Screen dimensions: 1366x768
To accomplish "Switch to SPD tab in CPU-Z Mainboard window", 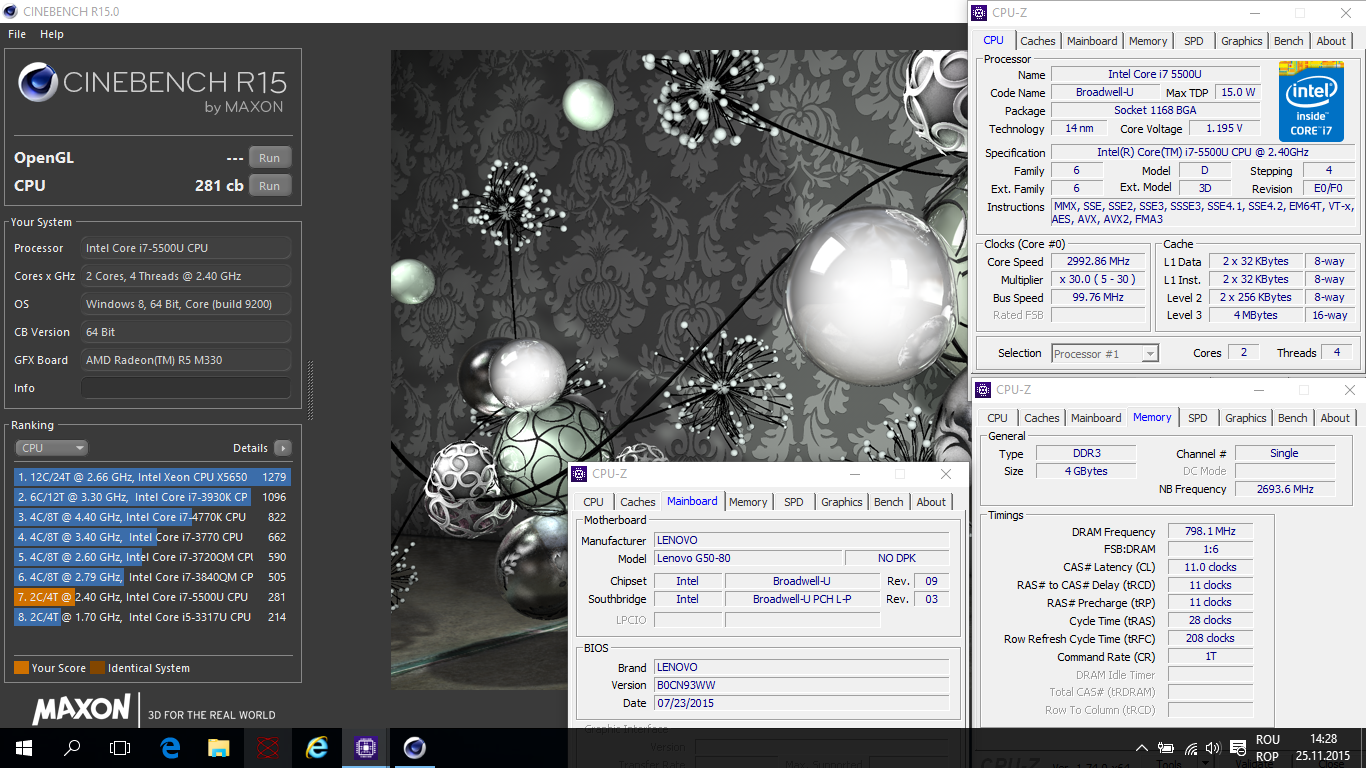I will (x=793, y=502).
